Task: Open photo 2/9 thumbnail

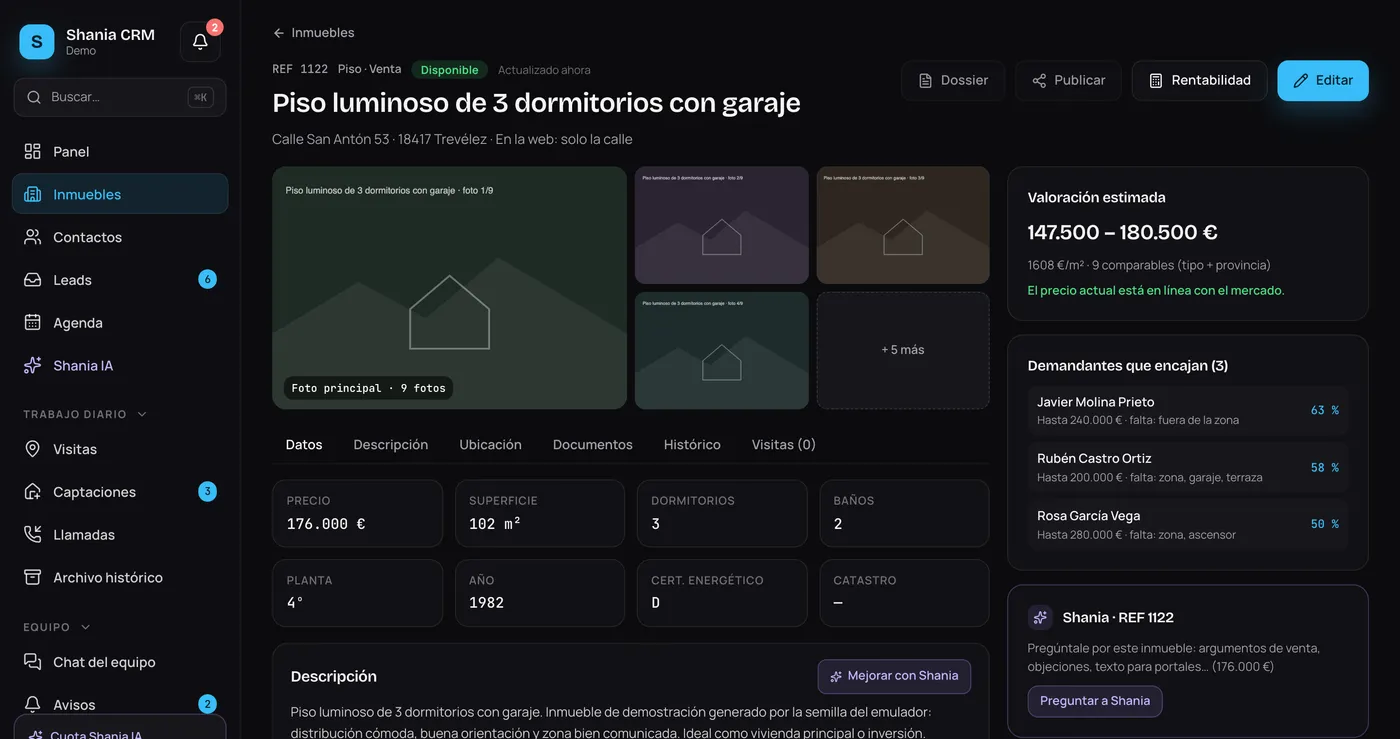Action: (722, 225)
